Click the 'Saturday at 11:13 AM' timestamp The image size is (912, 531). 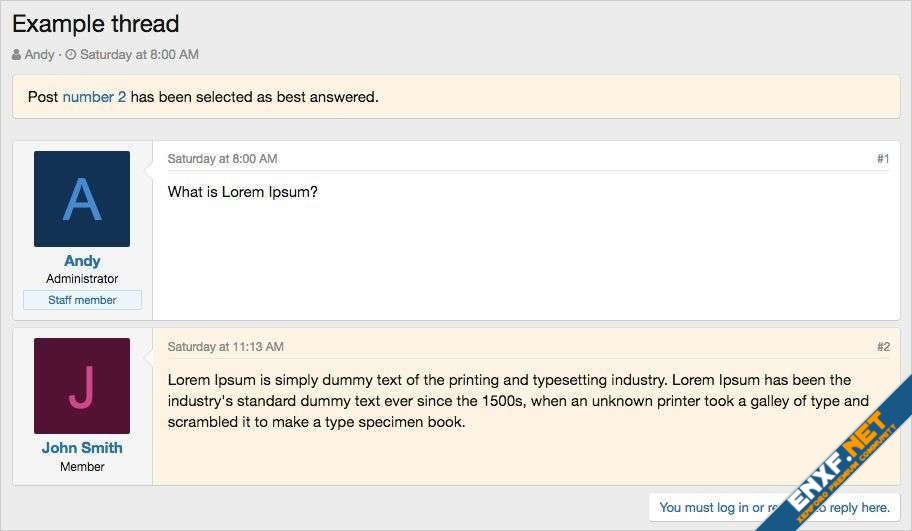tap(225, 347)
